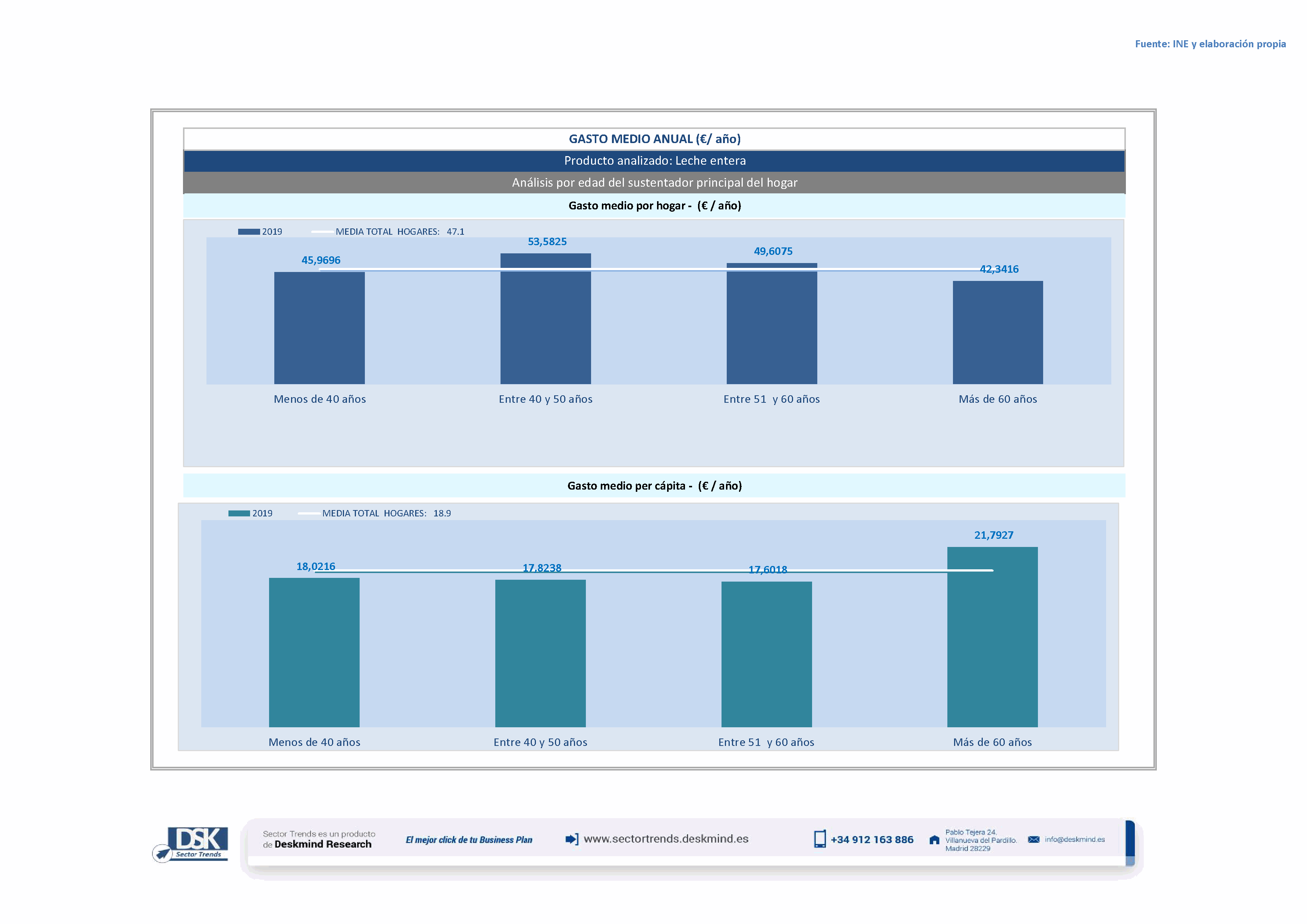This screenshot has width=1307, height=924.
Task: Click the teal 2019 legend swatch
Action: tap(239, 513)
